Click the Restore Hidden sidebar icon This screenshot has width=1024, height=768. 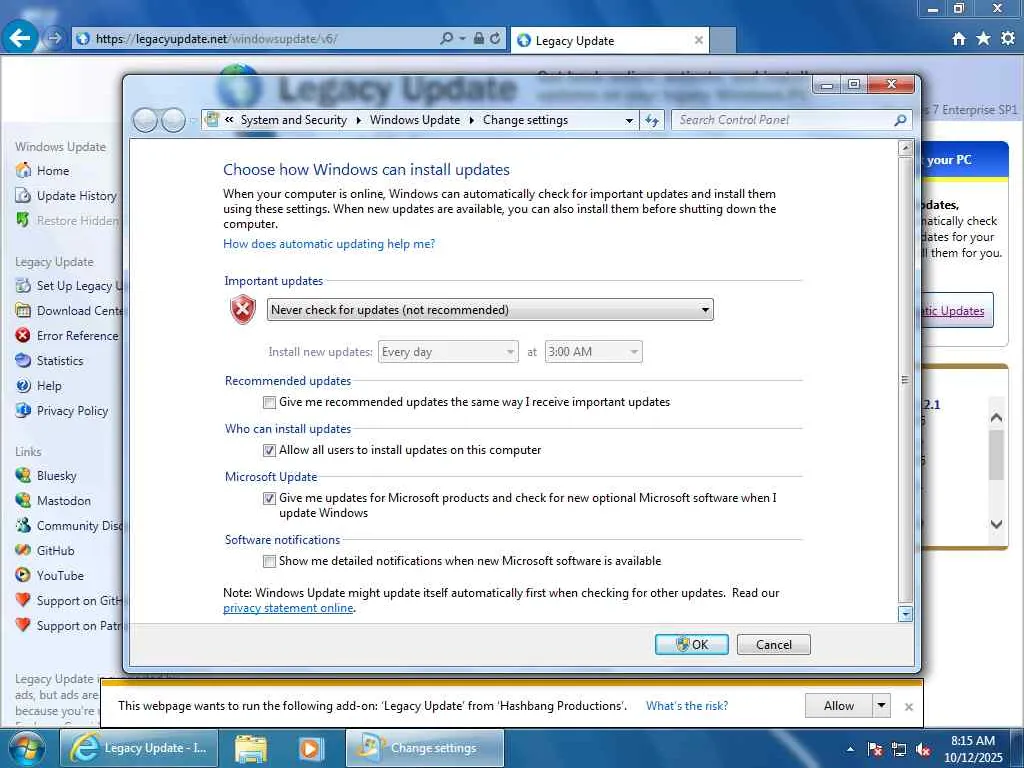(23, 220)
